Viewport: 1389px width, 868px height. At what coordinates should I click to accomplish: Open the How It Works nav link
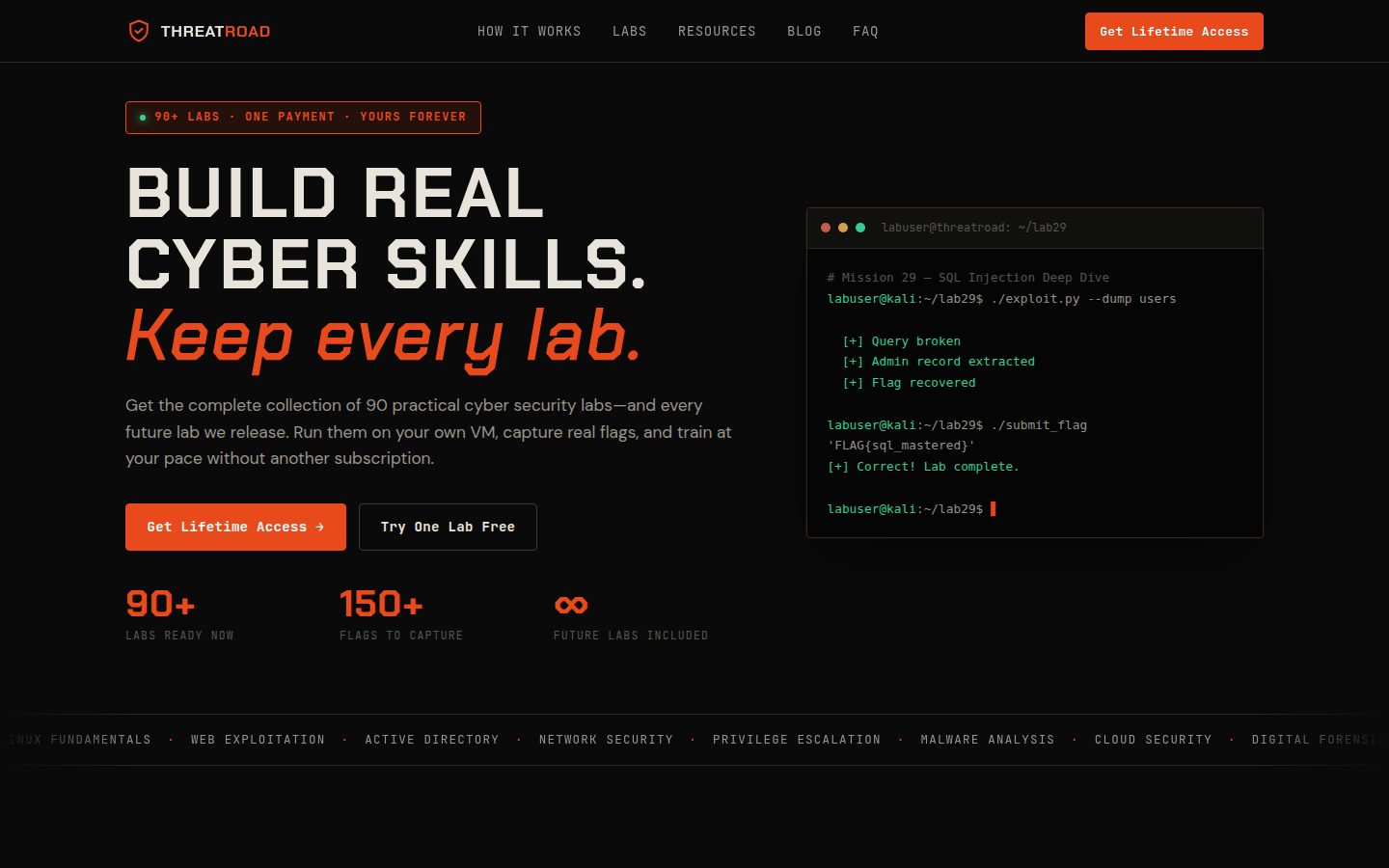pos(530,32)
